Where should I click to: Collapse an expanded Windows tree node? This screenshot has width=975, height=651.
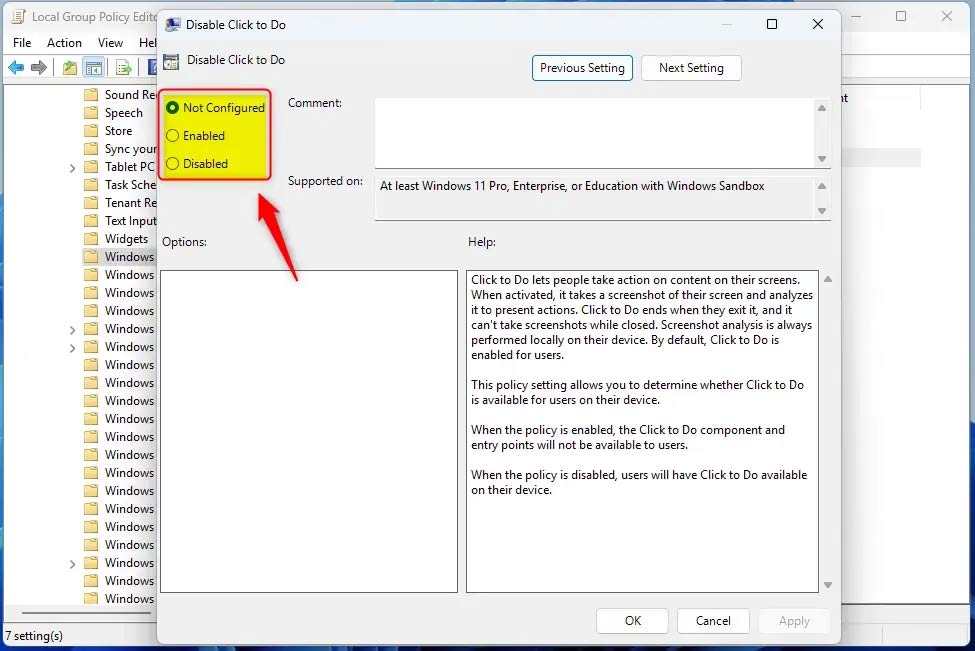(x=72, y=328)
